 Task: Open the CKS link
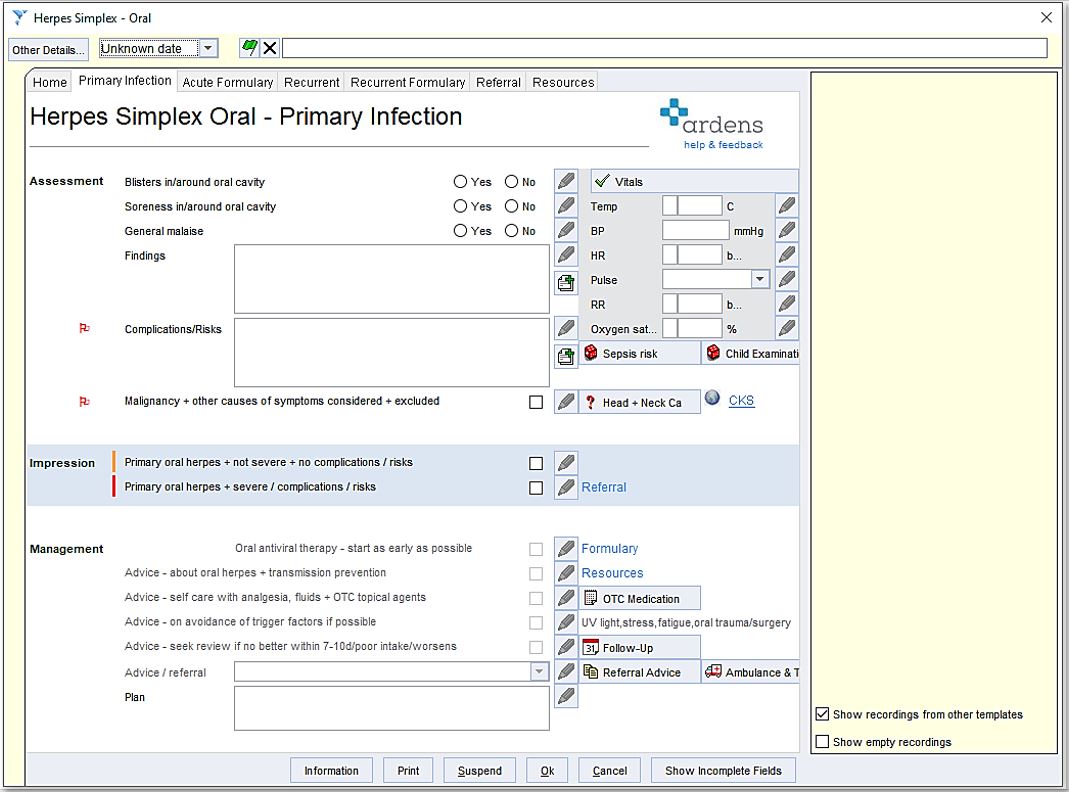[741, 401]
